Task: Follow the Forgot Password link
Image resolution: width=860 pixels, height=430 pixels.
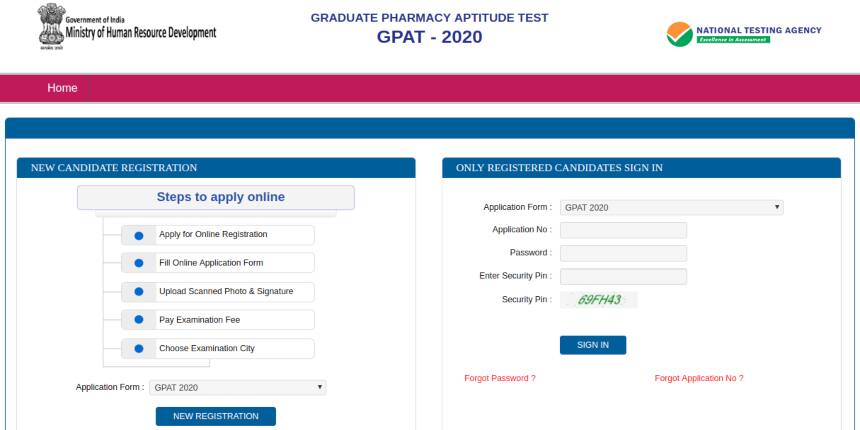Action: (500, 378)
